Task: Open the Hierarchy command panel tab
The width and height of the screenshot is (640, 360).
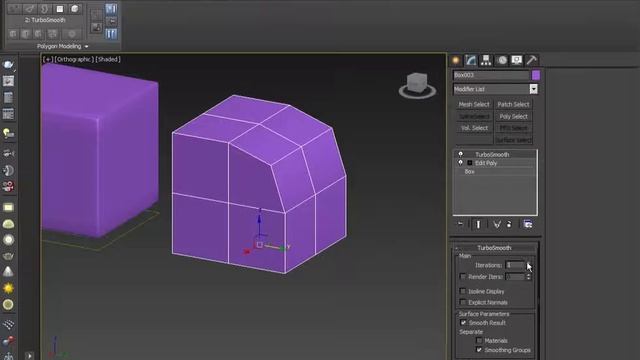Action: [x=486, y=60]
